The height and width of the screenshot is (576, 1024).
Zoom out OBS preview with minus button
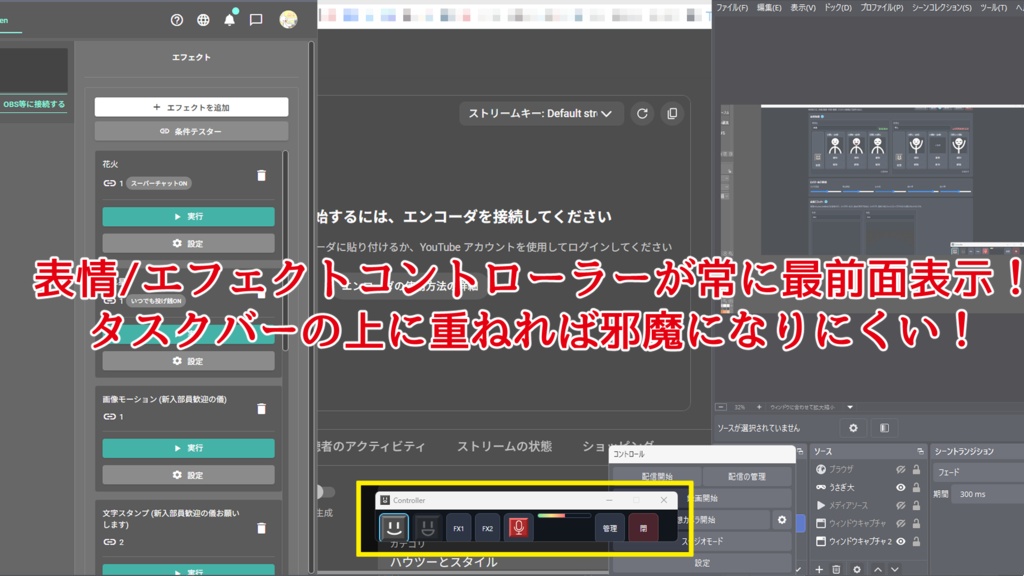(721, 407)
